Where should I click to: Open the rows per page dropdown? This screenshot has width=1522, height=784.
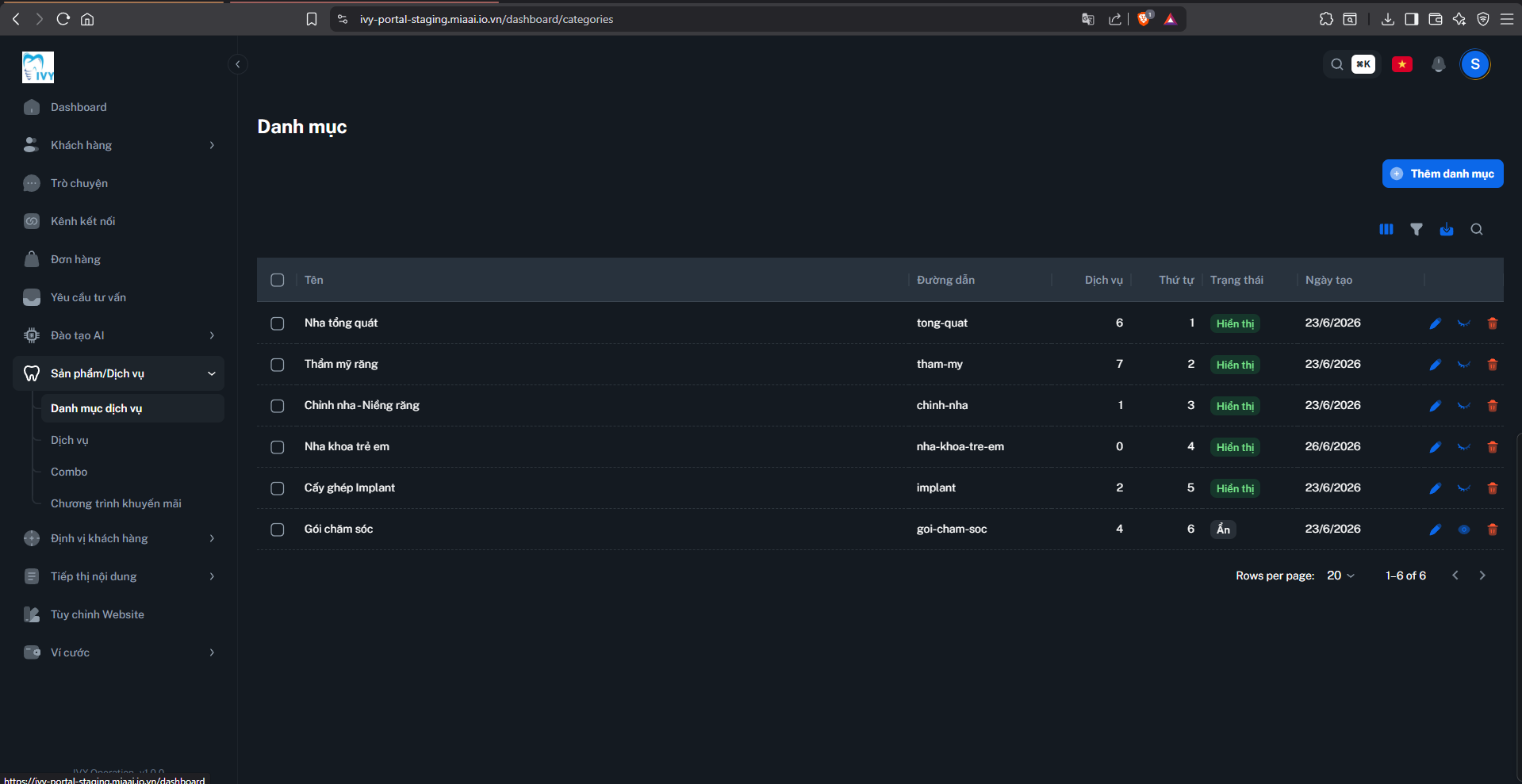pos(1340,576)
